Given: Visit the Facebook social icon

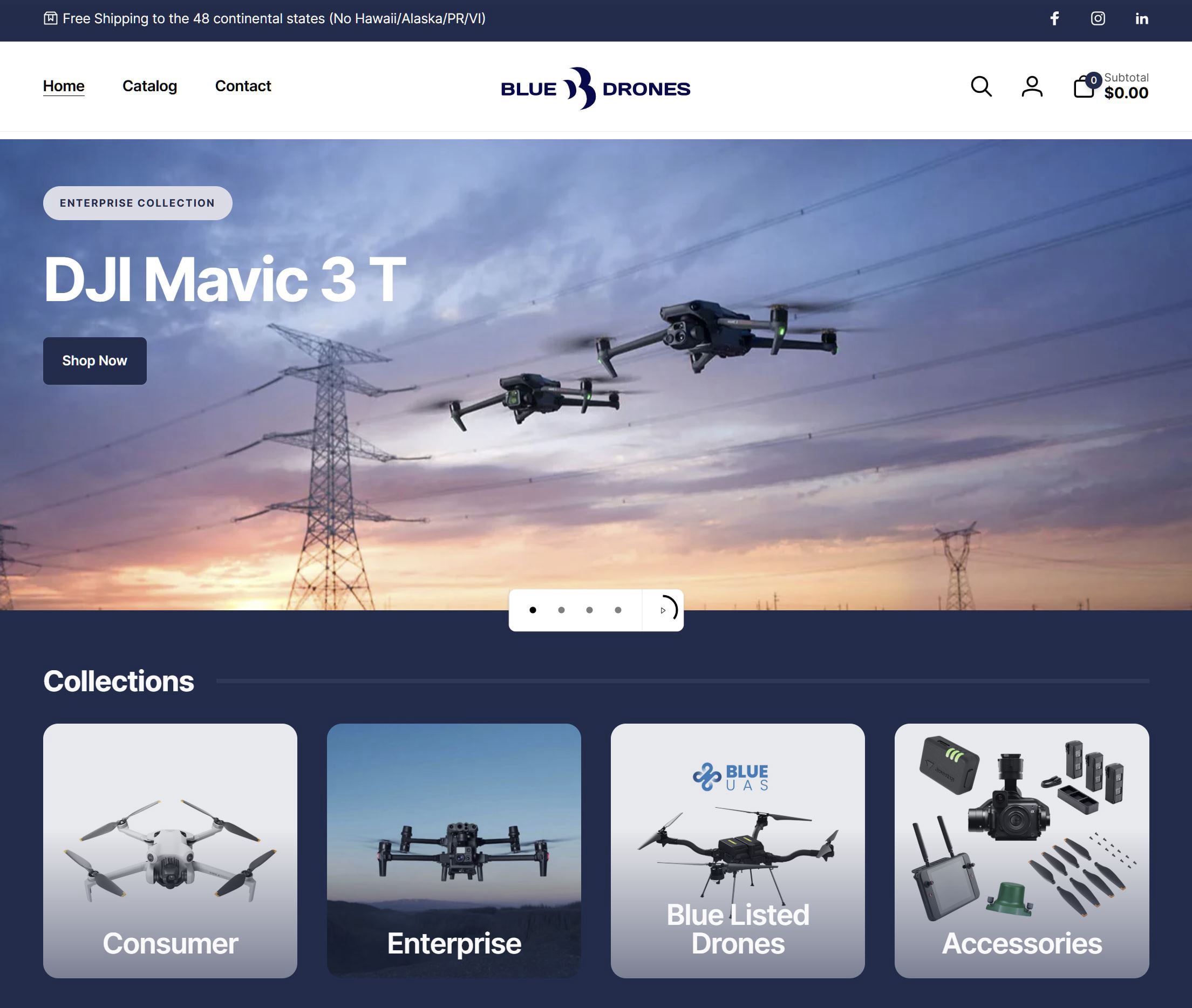Looking at the screenshot, I should tap(1054, 19).
